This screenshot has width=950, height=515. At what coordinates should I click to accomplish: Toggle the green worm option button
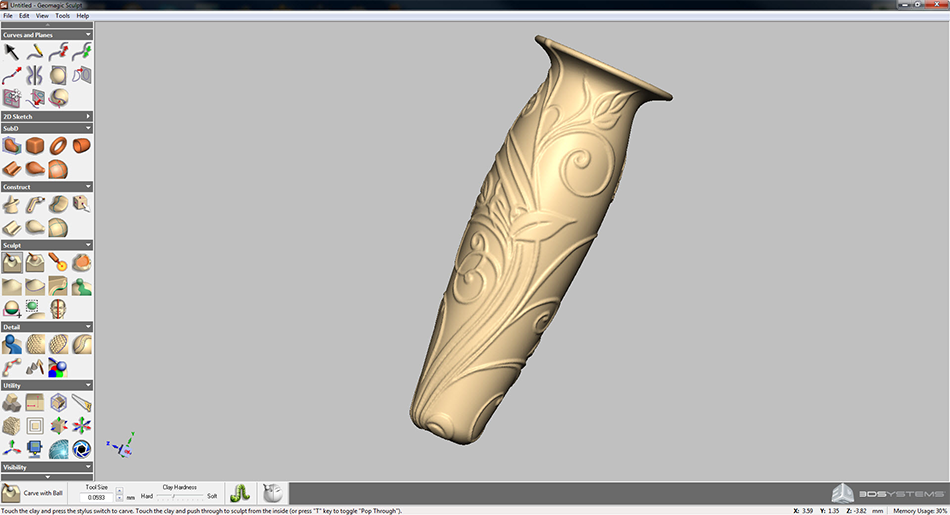239,493
